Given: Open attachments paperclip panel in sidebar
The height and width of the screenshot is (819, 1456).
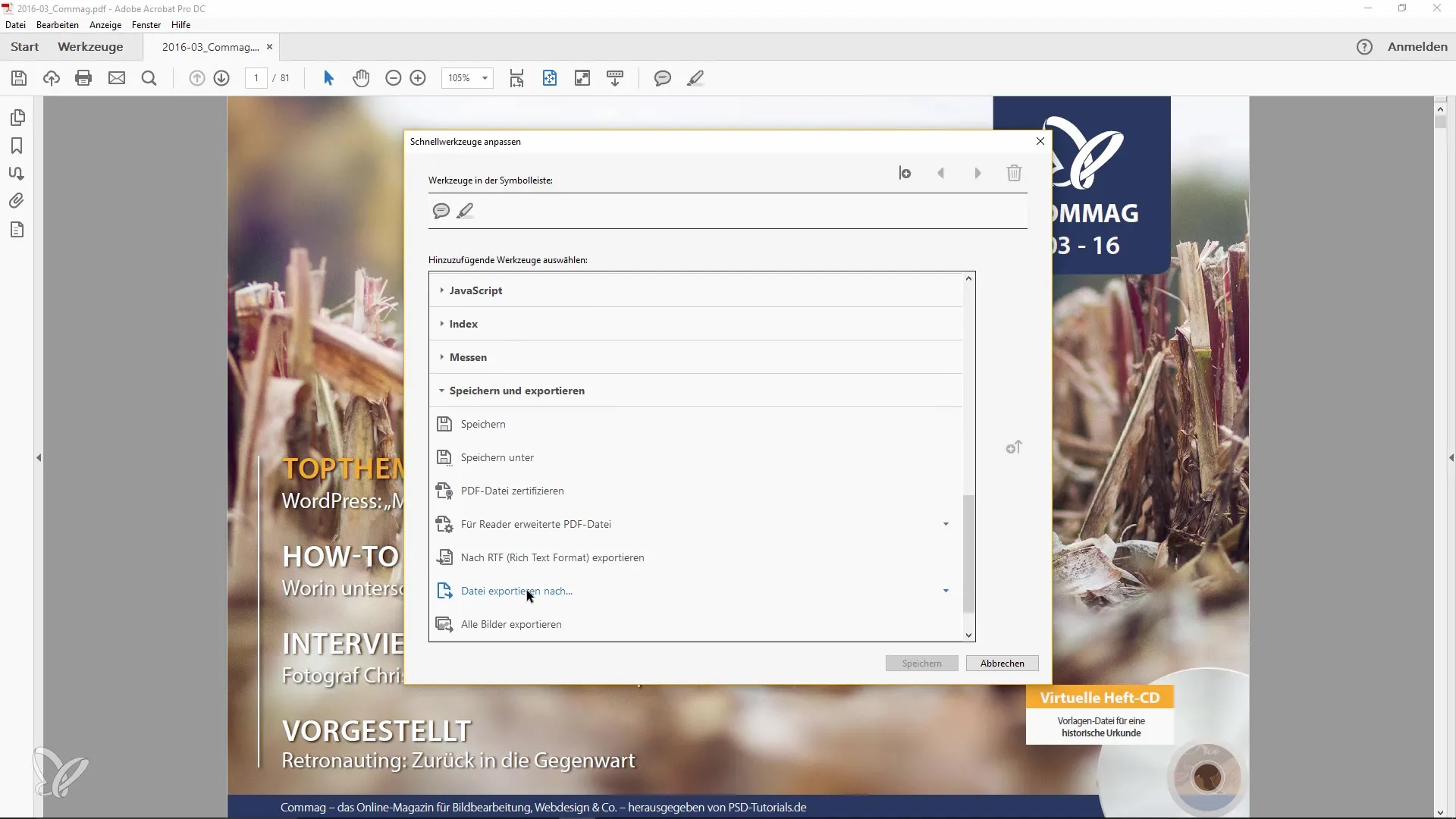Looking at the screenshot, I should [x=17, y=201].
